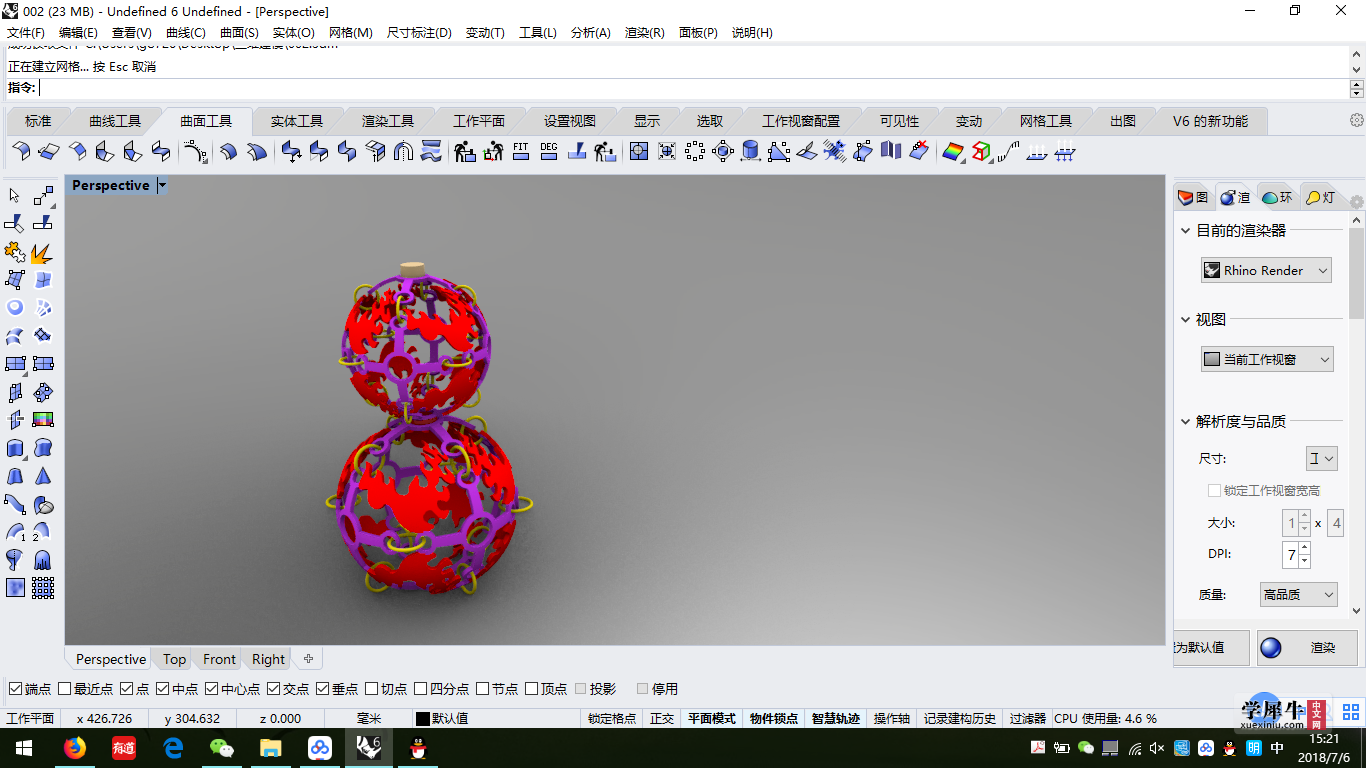Enable the 四分点 osnap checkbox

(x=420, y=689)
